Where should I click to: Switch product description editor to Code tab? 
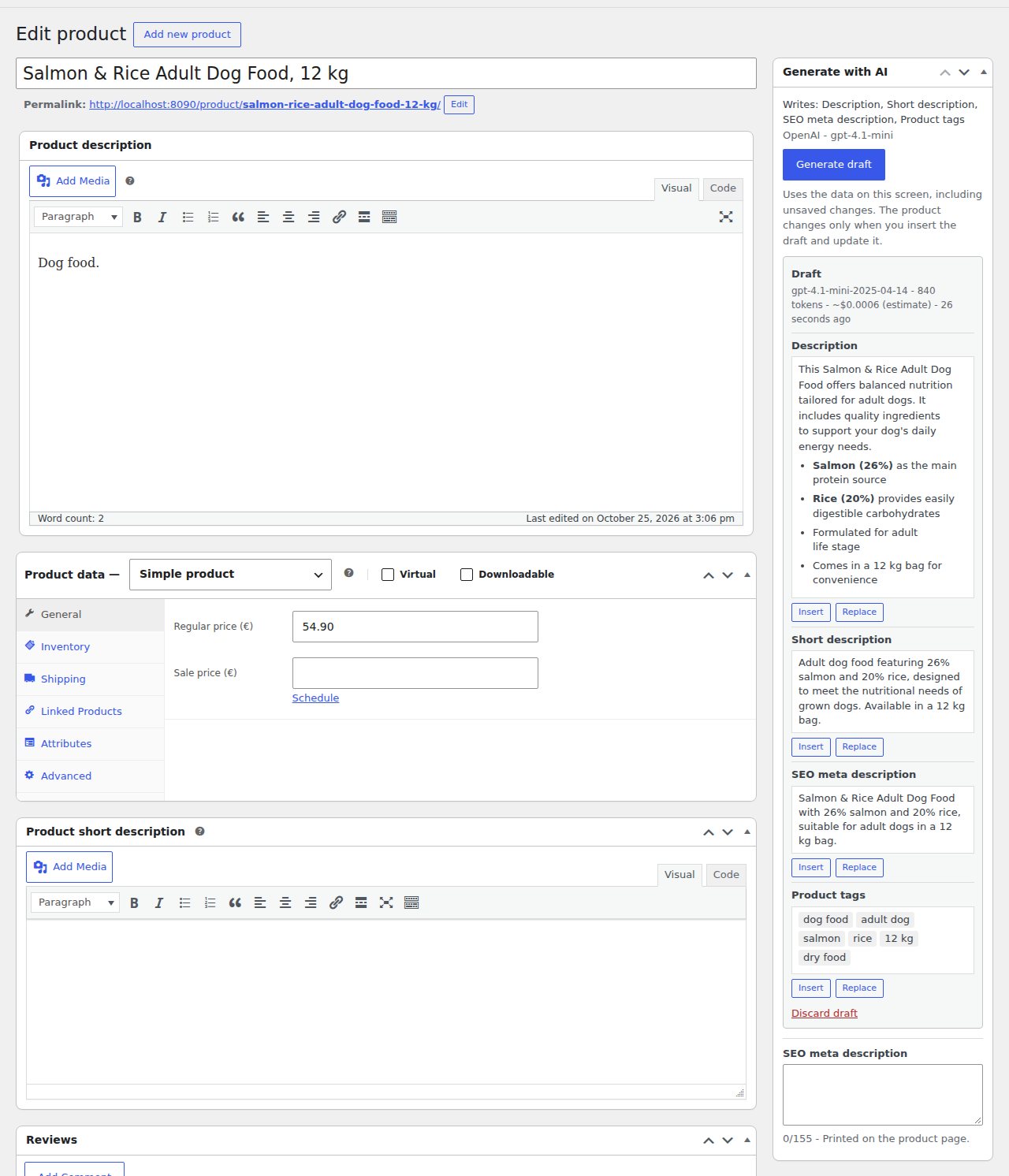[x=723, y=188]
